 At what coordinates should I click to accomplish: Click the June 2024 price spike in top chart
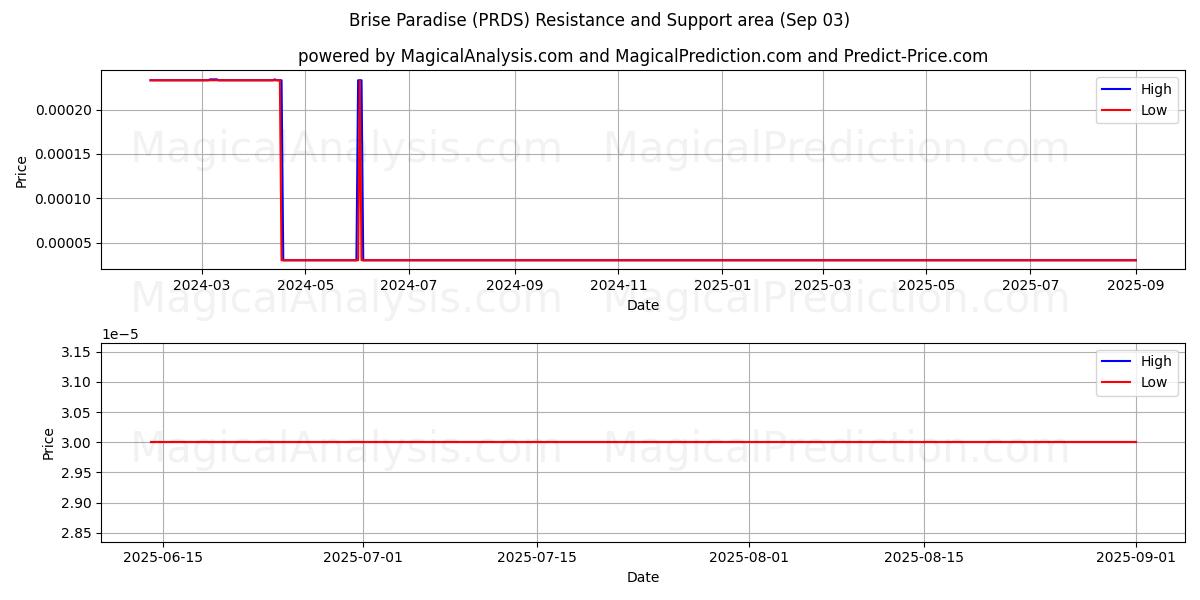[x=359, y=170]
